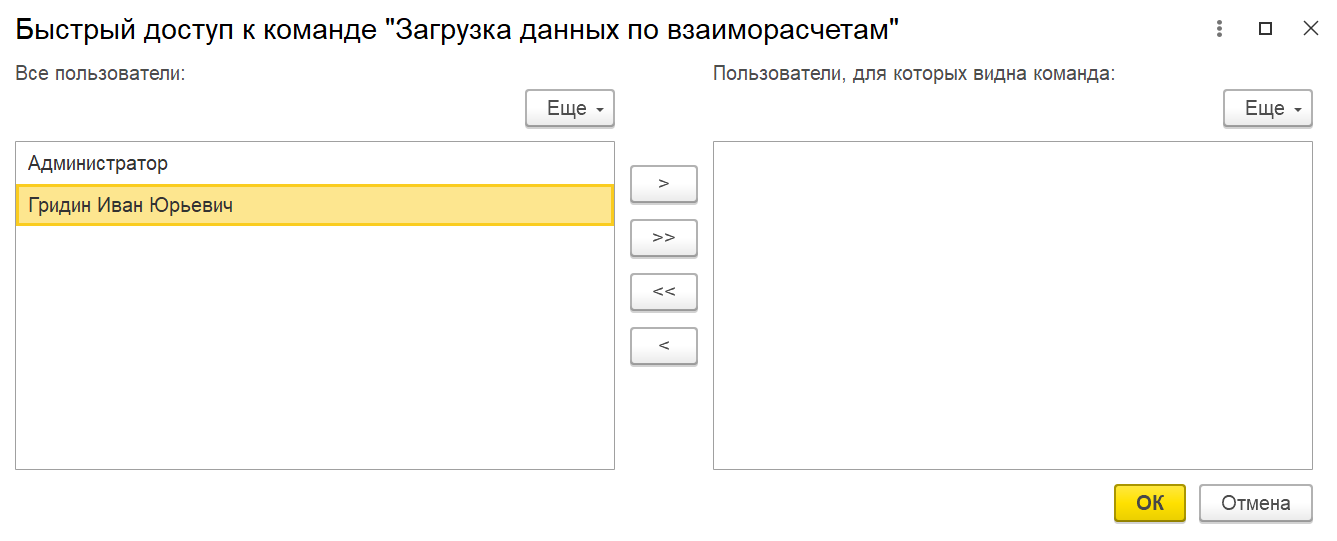Click the 'Все пользователи:' label
The image size is (1337, 541).
tap(101, 73)
